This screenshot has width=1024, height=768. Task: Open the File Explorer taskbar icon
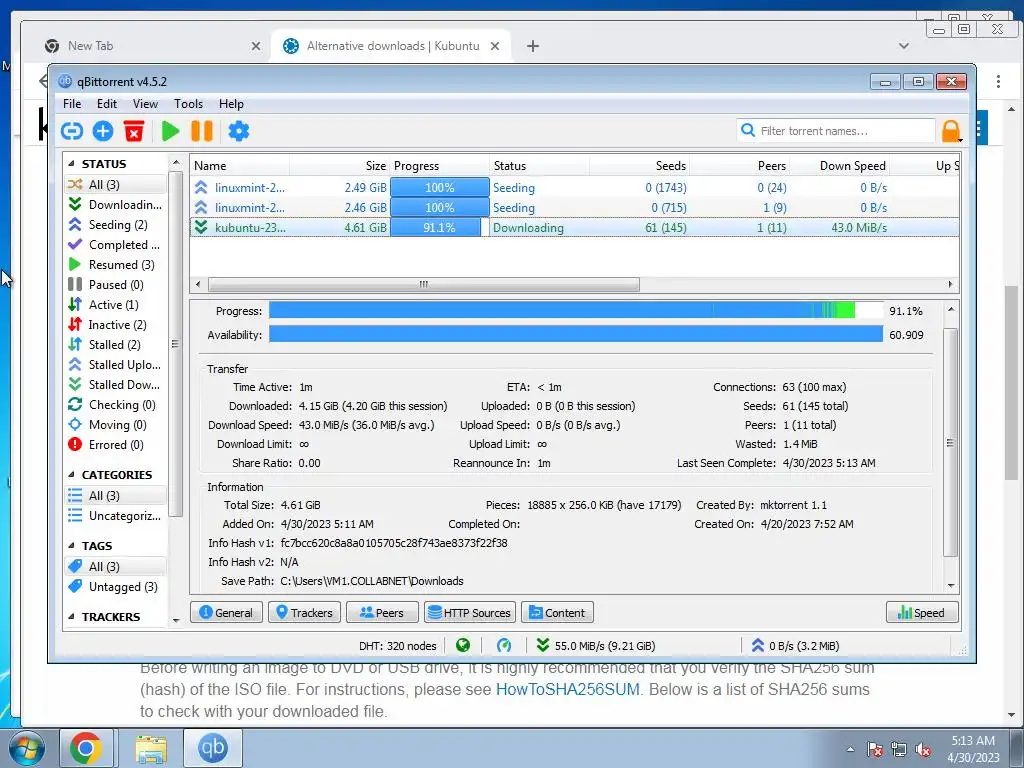point(151,748)
